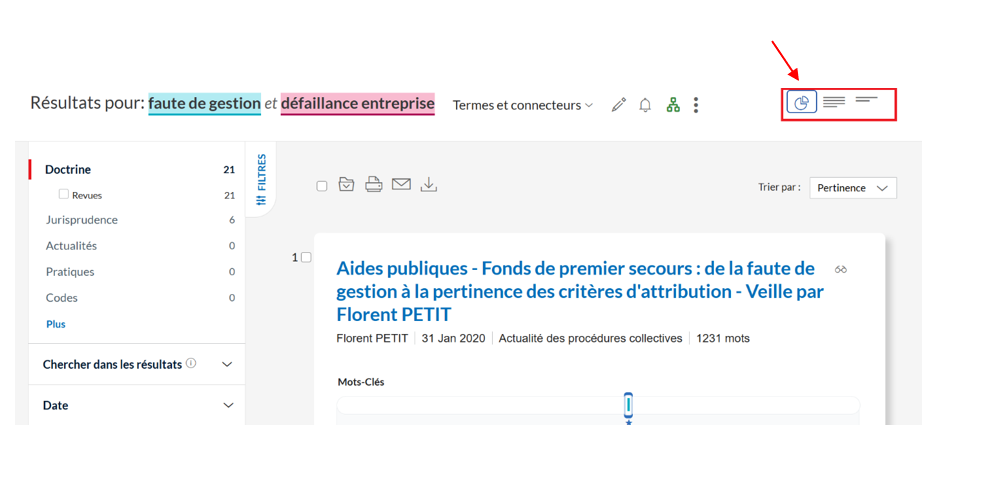Check the checkbox for result 1
Screen dimensions: 1000x487
pyautogui.click(x=306, y=258)
